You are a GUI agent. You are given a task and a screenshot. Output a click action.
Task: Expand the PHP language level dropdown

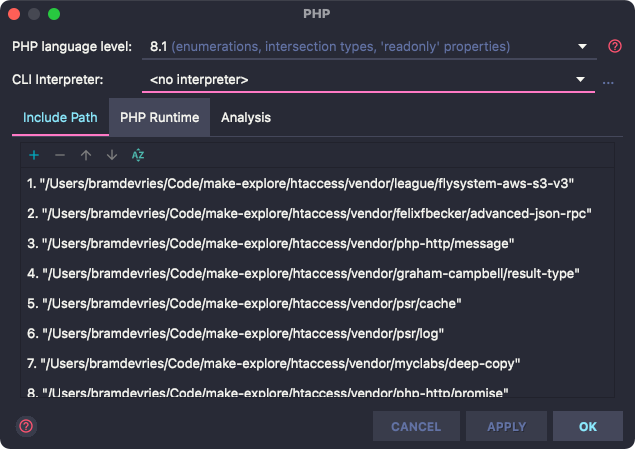(x=582, y=47)
